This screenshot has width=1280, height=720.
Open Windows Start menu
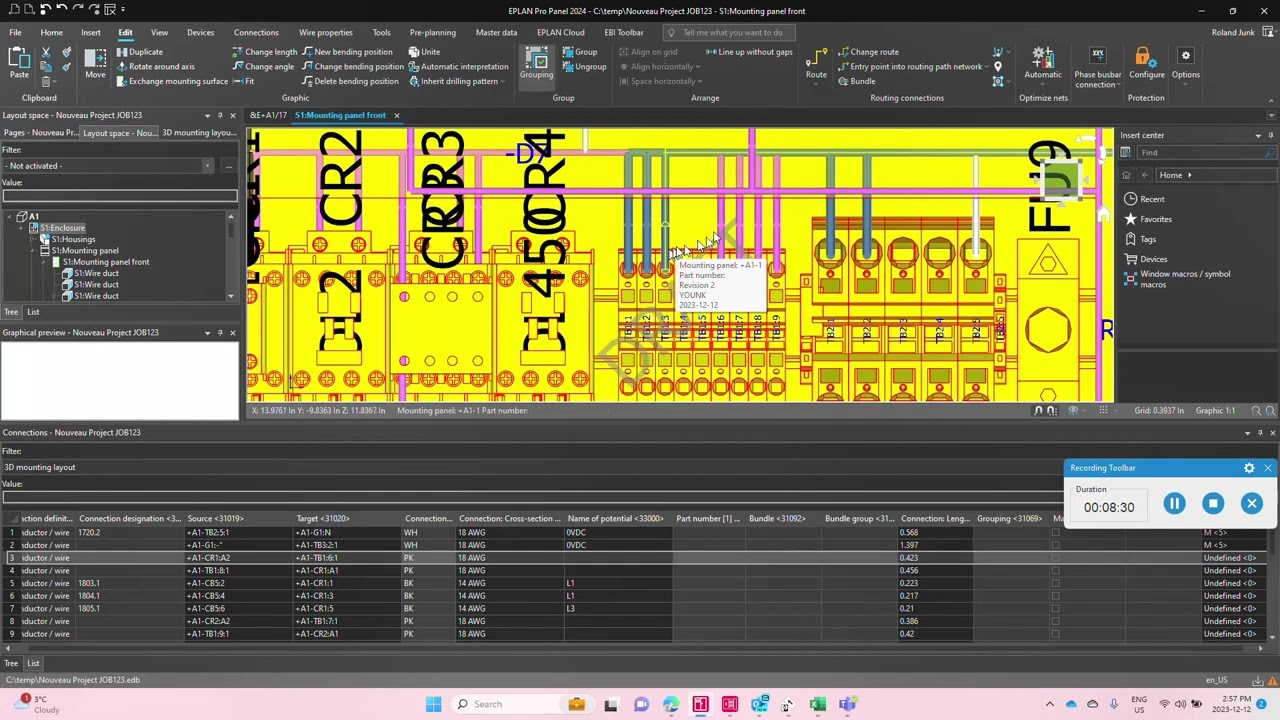[433, 704]
